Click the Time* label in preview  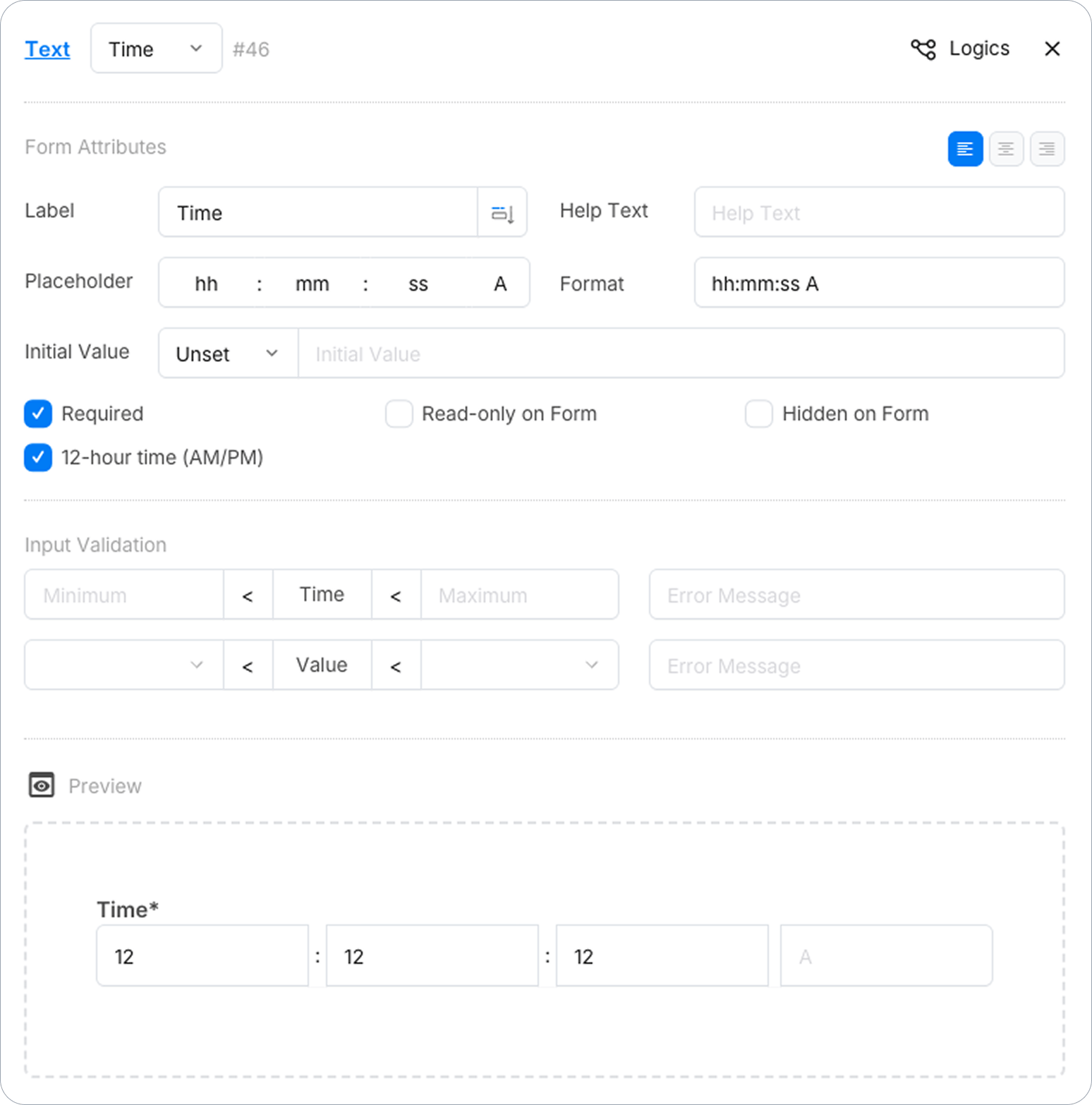pyautogui.click(x=128, y=909)
